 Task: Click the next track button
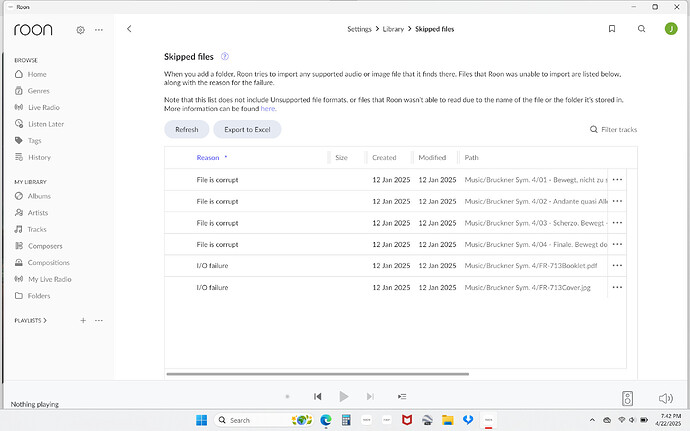[x=370, y=396]
